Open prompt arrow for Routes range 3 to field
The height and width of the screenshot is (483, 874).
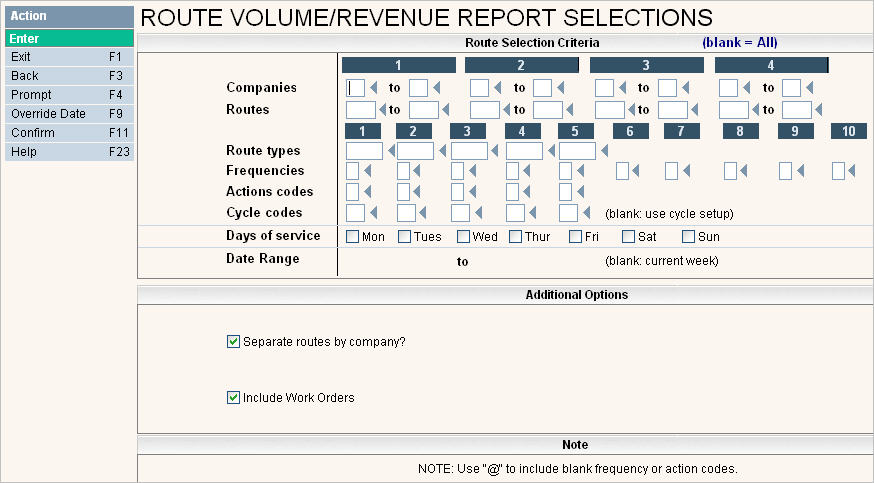point(695,110)
